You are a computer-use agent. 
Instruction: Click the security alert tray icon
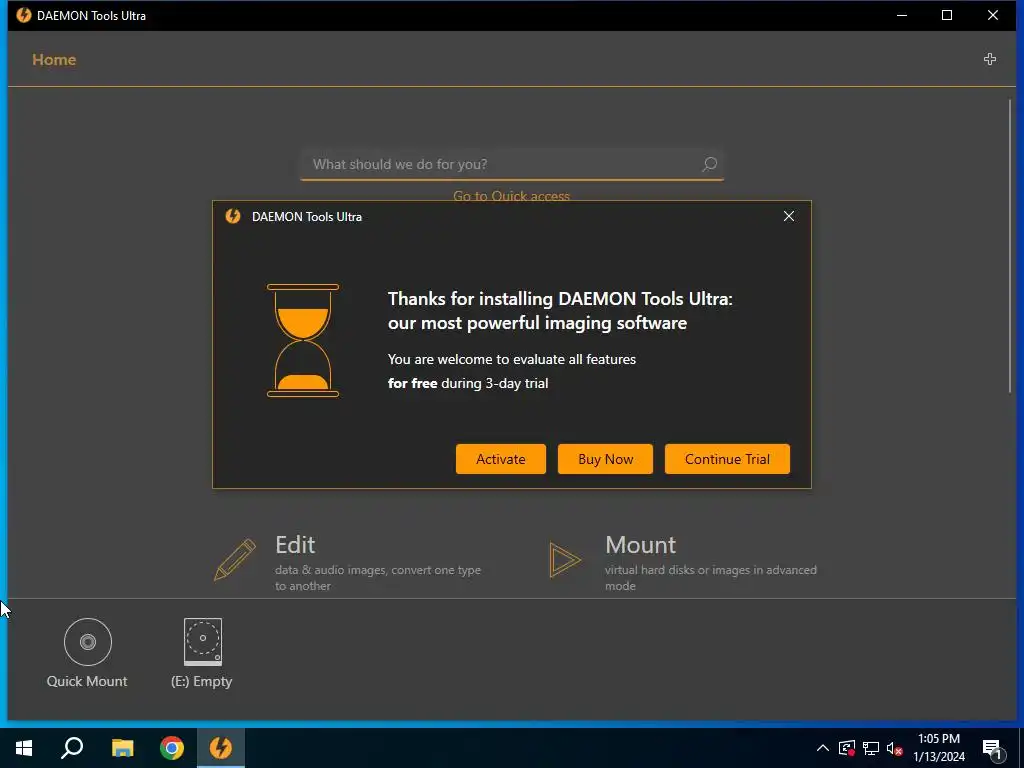click(x=847, y=748)
